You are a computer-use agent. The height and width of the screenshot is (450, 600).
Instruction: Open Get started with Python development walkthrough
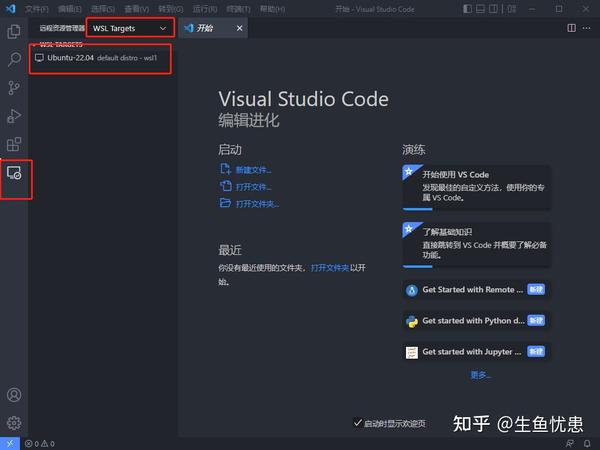[477, 321]
